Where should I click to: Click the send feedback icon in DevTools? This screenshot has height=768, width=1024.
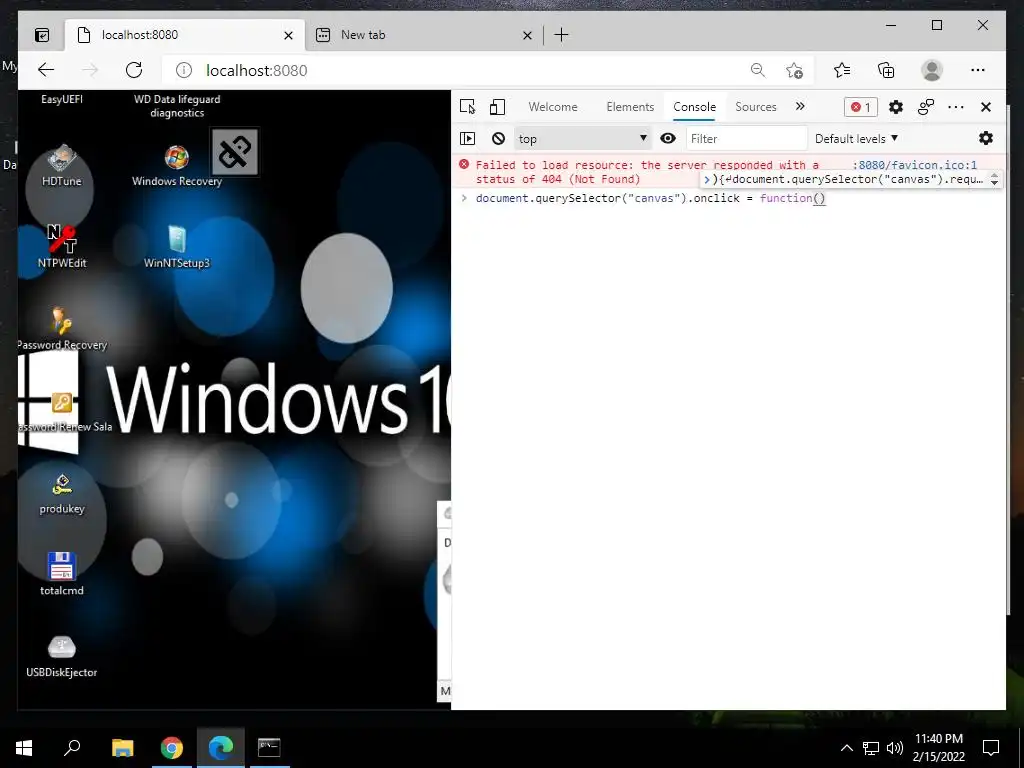coord(926,107)
